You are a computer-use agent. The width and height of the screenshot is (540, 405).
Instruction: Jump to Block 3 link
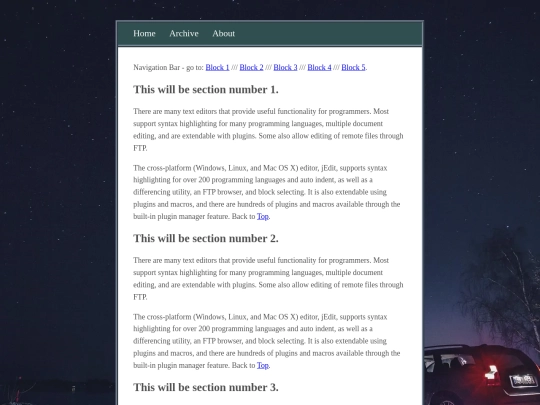(x=285, y=67)
